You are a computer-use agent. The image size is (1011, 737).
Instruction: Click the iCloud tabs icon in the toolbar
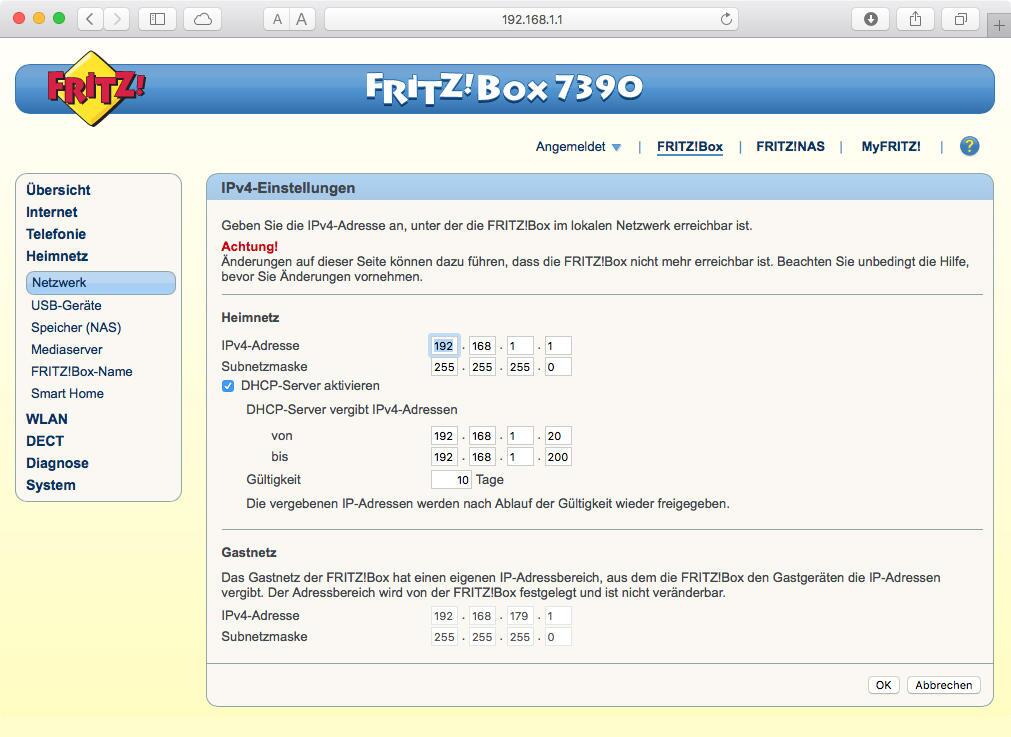click(x=200, y=18)
